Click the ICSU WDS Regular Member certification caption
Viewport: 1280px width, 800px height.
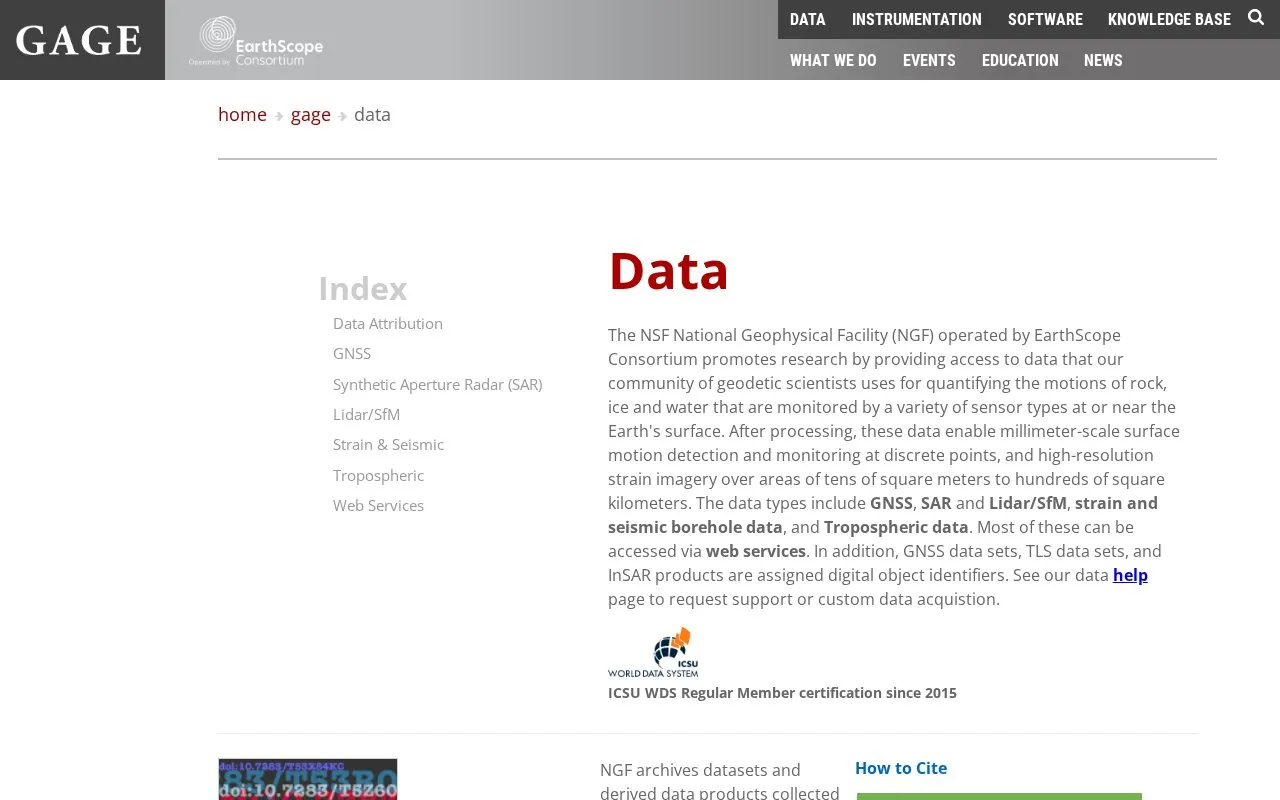pyautogui.click(x=782, y=693)
